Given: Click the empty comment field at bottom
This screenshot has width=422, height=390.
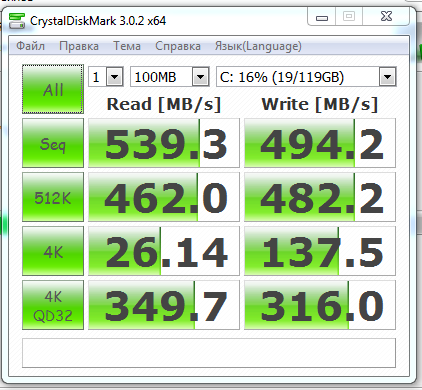Looking at the screenshot, I should click(209, 353).
